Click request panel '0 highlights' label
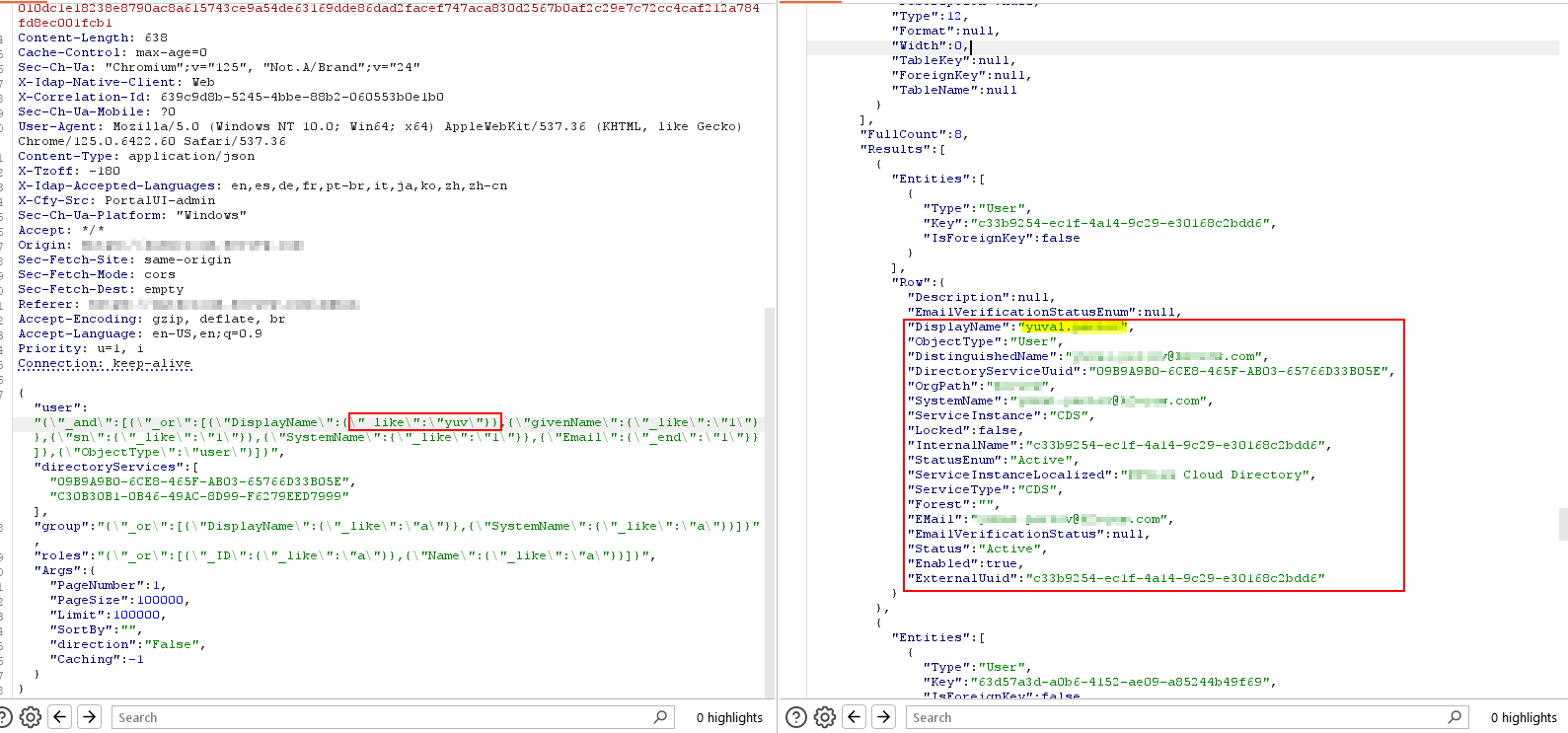The image size is (1568, 733). (729, 717)
